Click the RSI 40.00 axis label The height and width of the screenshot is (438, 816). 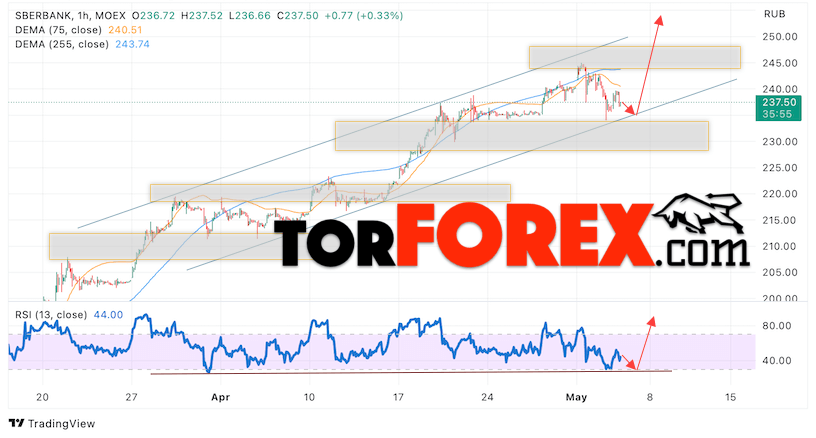[777, 360]
